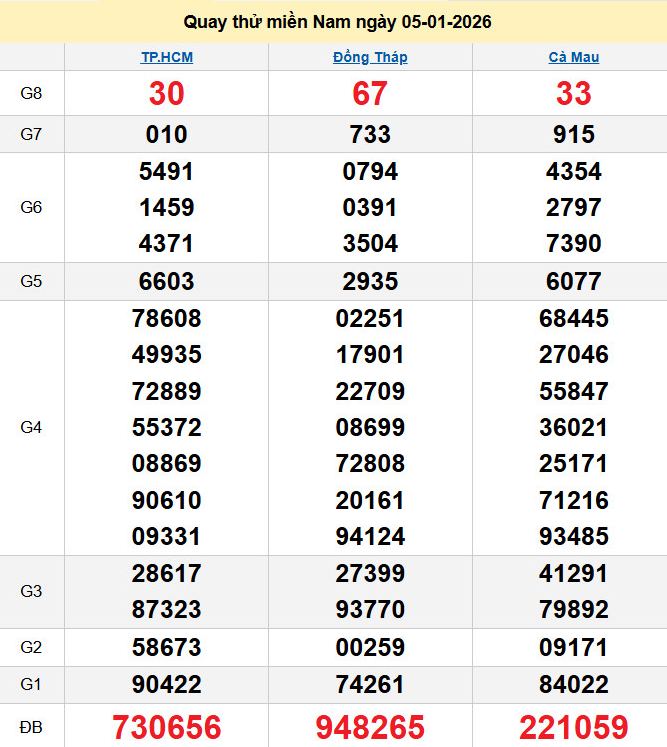Click G2 result 00259 for Đồng Tháp
The height and width of the screenshot is (747, 667).
370,648
